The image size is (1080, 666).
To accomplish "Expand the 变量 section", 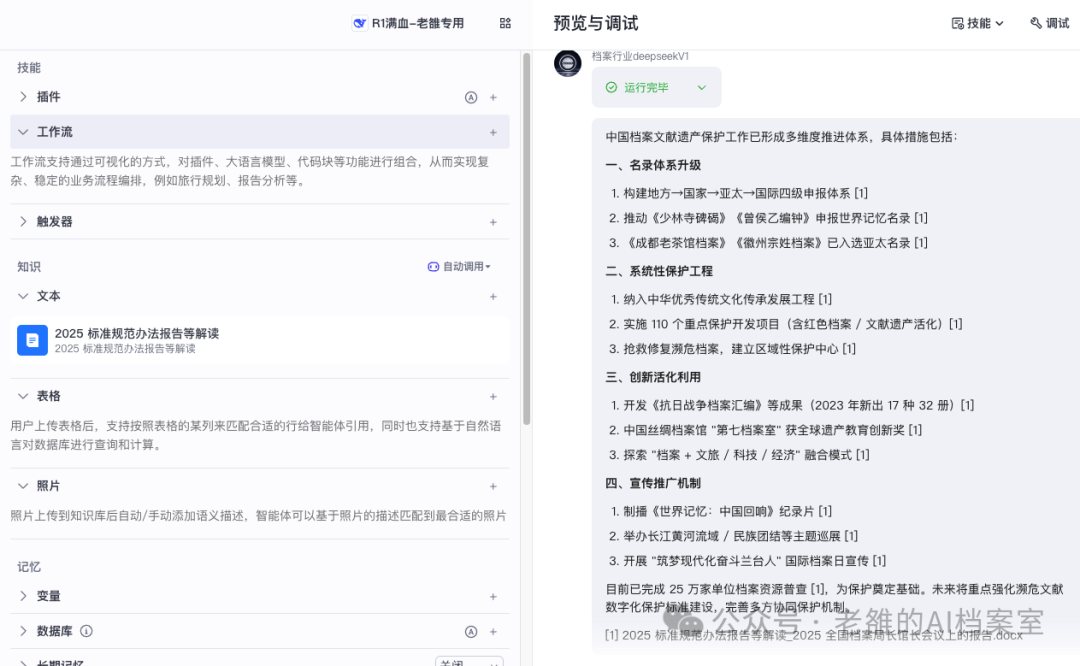I will pyautogui.click(x=23, y=596).
